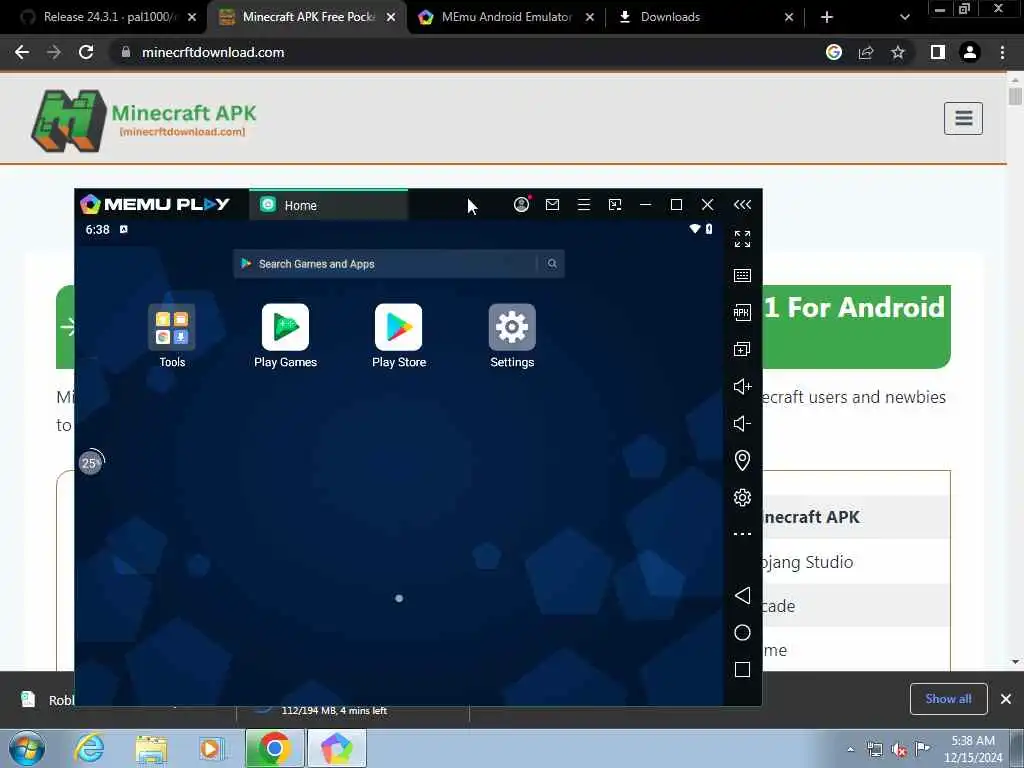Click the MEmu taskbar icon
Image resolution: width=1024 pixels, height=768 pixels.
pyautogui.click(x=337, y=748)
